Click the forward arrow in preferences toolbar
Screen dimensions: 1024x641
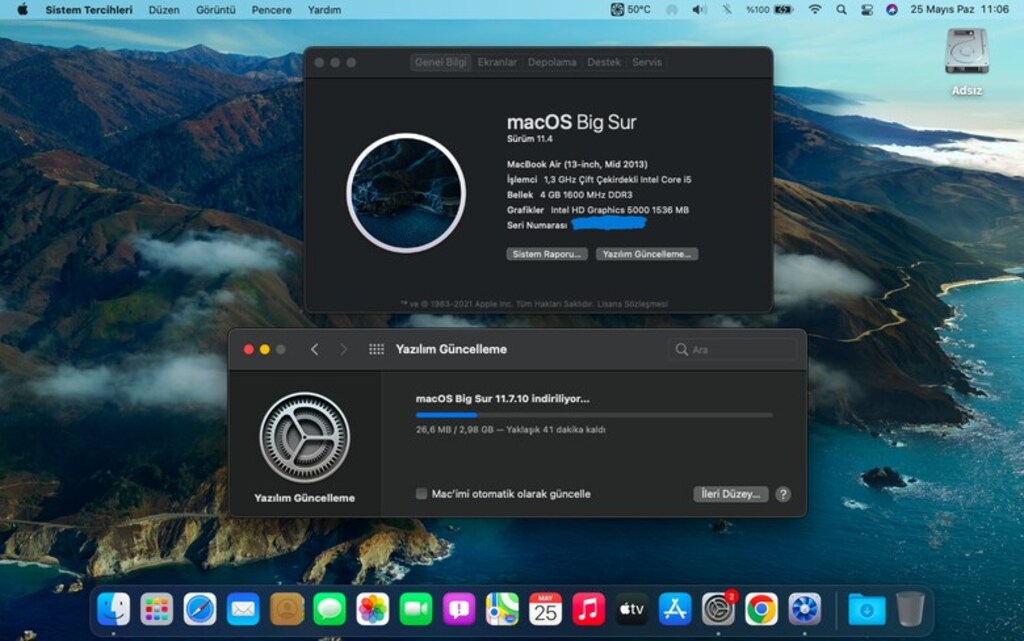344,349
